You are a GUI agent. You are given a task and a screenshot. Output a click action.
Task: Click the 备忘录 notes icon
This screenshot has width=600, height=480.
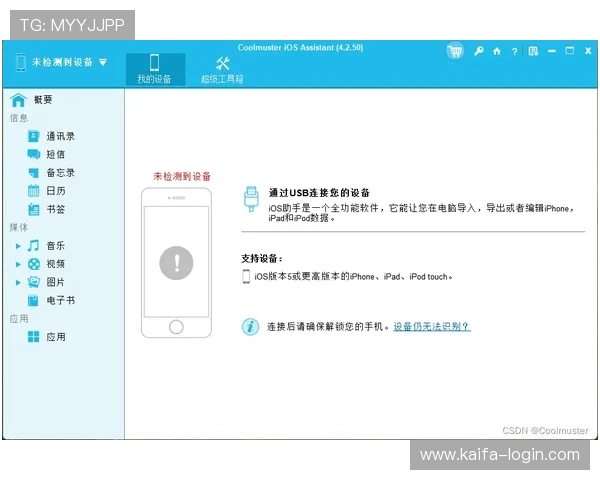click(34, 173)
